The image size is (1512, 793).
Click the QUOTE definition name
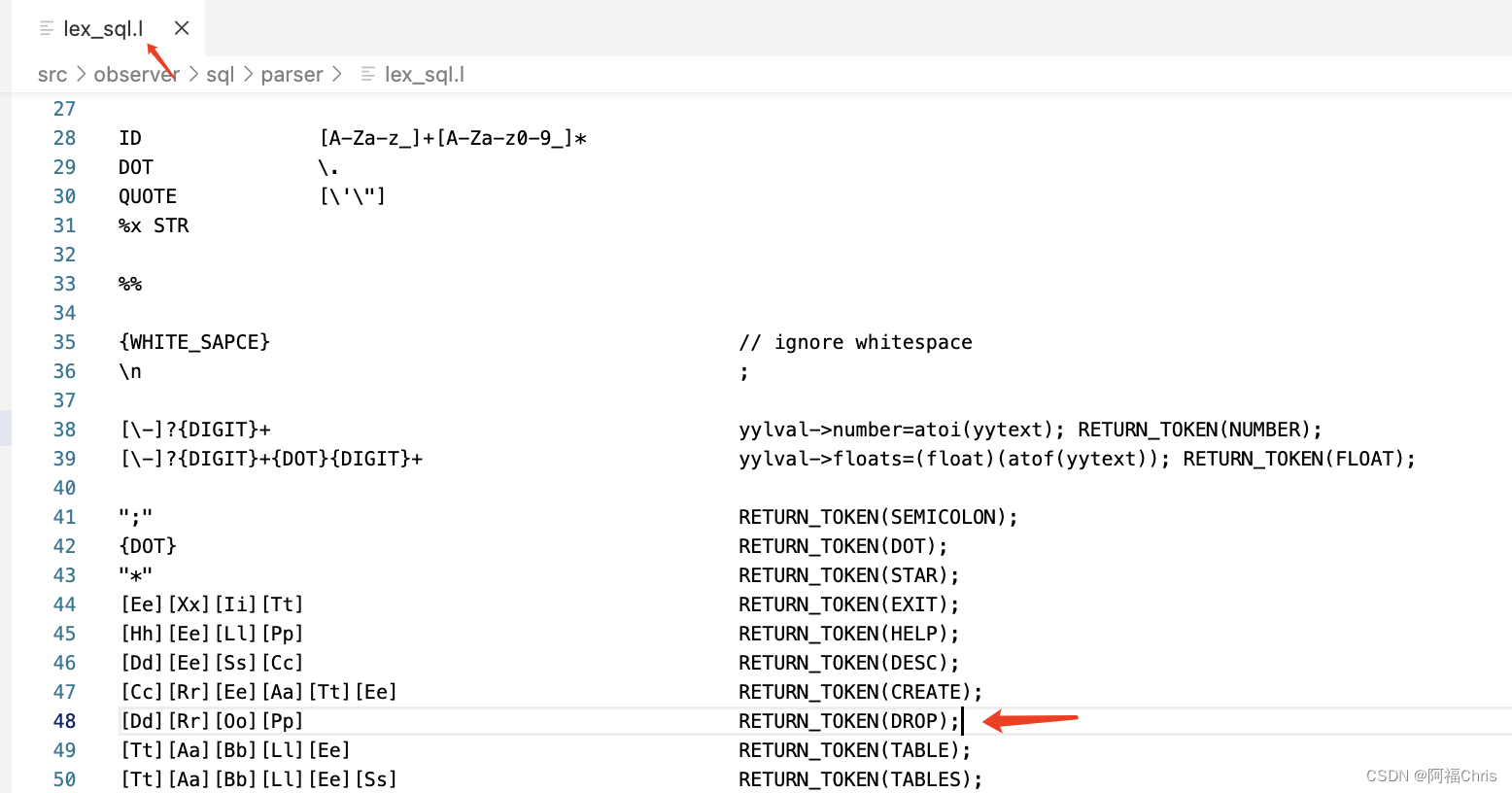coord(148,196)
